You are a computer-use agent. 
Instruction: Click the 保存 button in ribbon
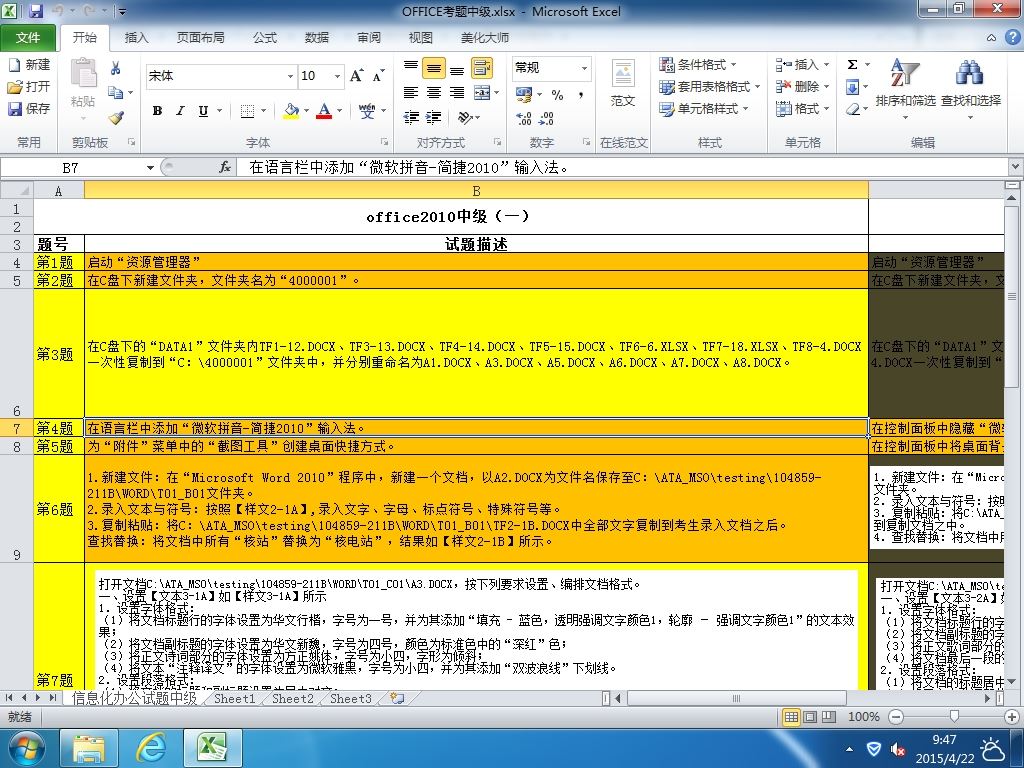pos(29,108)
